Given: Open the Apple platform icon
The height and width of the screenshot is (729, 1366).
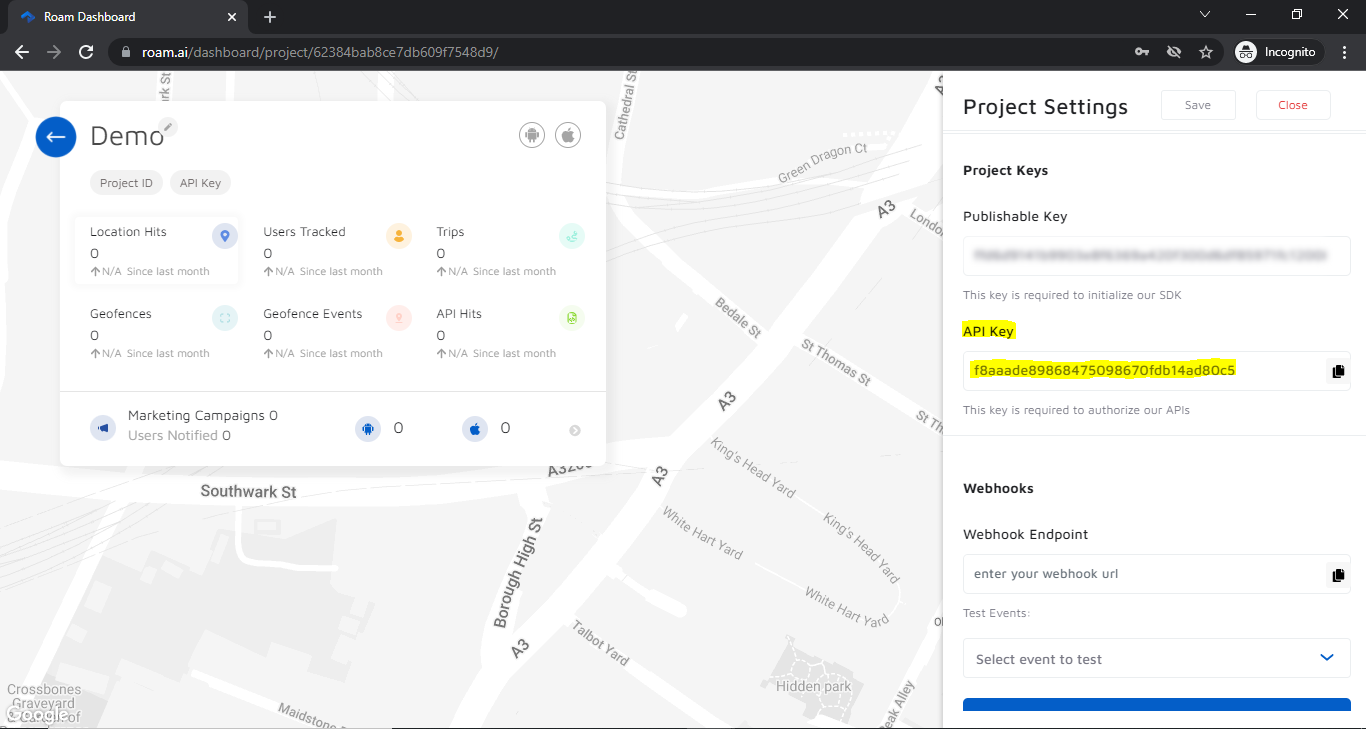Looking at the screenshot, I should 568,135.
